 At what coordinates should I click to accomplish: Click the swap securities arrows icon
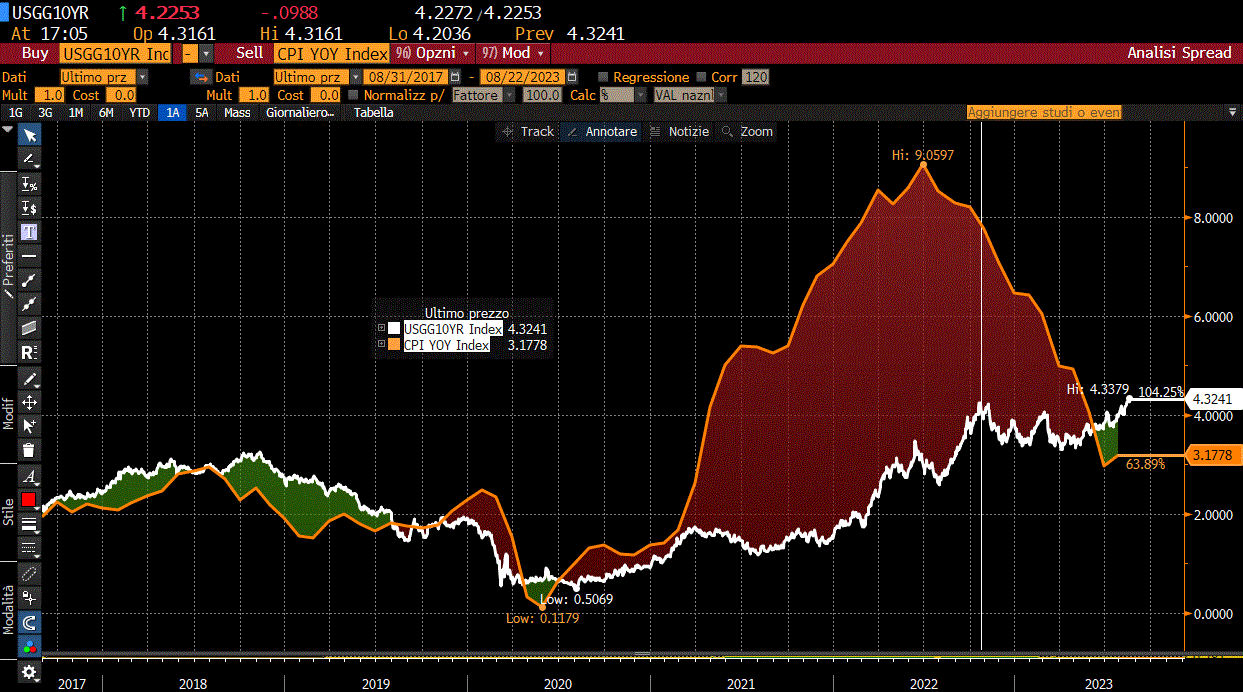pos(200,77)
